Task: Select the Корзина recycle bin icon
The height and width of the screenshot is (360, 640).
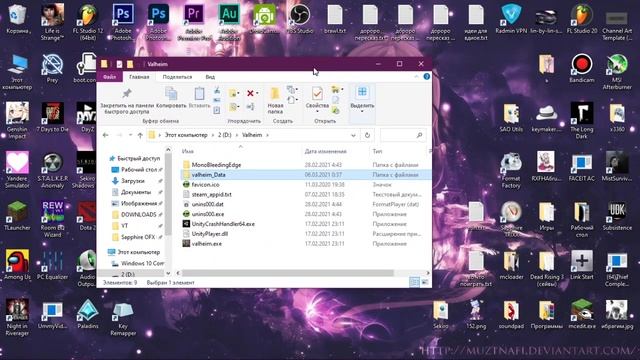Action: (17, 20)
